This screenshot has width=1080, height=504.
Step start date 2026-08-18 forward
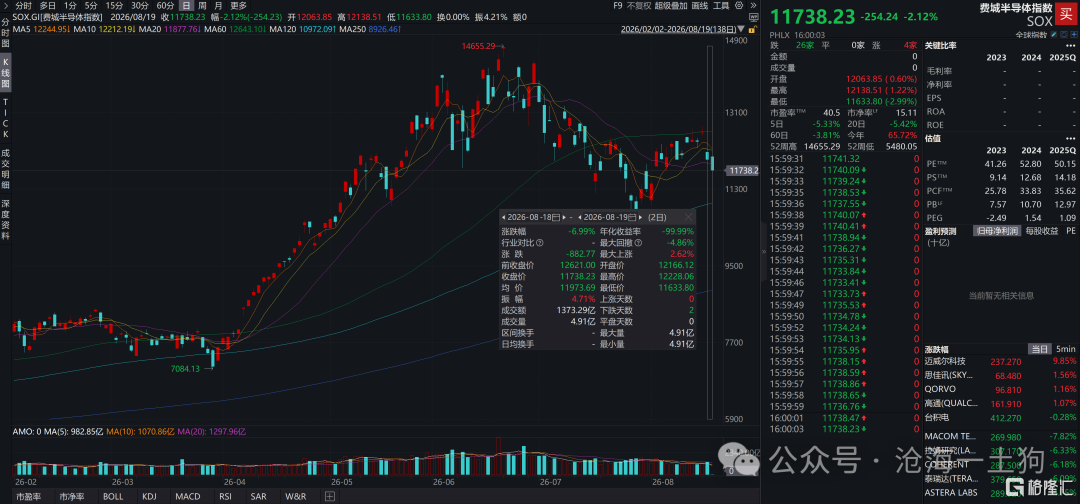[x=564, y=217]
